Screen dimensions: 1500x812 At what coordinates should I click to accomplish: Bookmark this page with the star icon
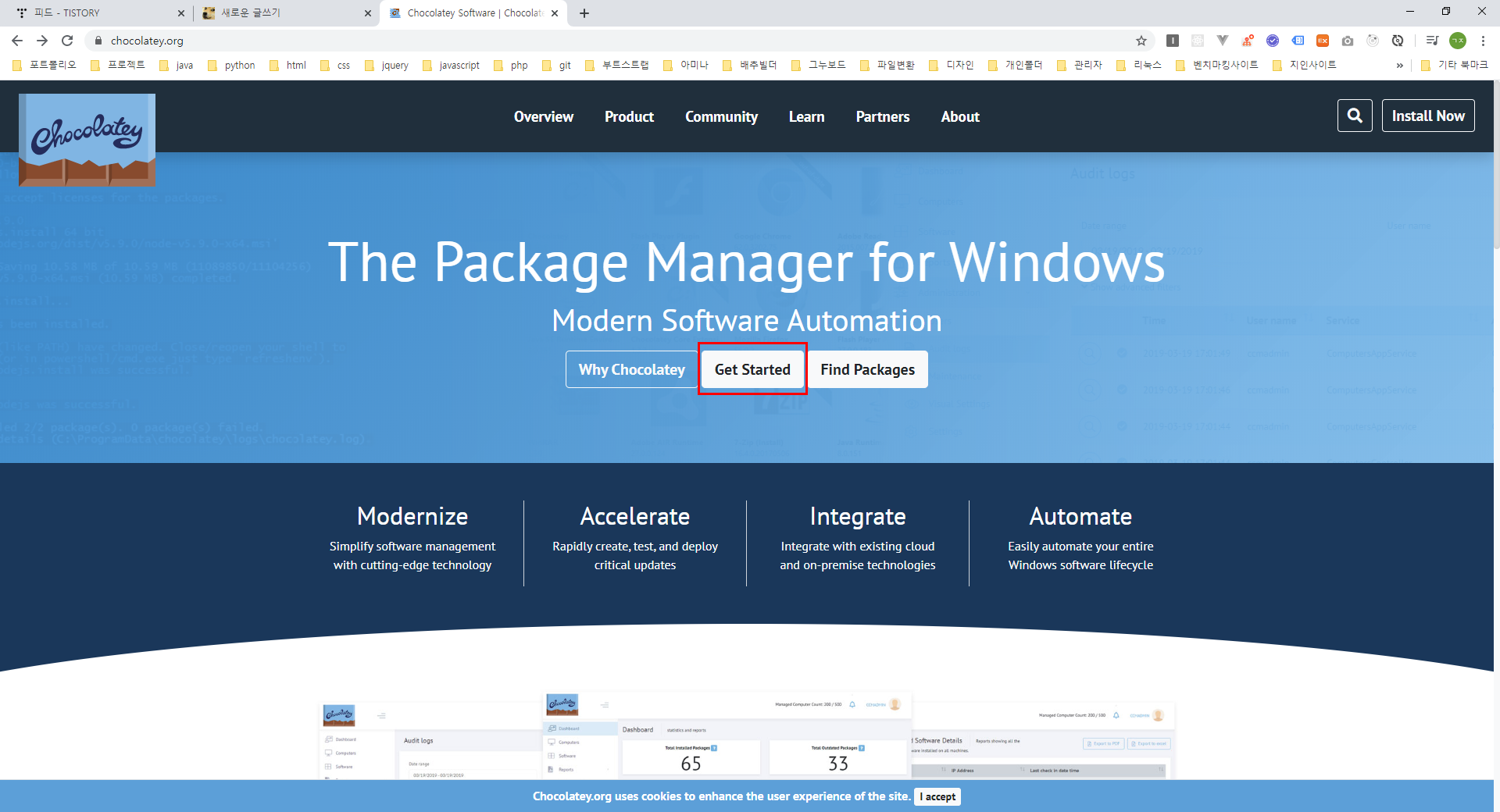click(1141, 41)
